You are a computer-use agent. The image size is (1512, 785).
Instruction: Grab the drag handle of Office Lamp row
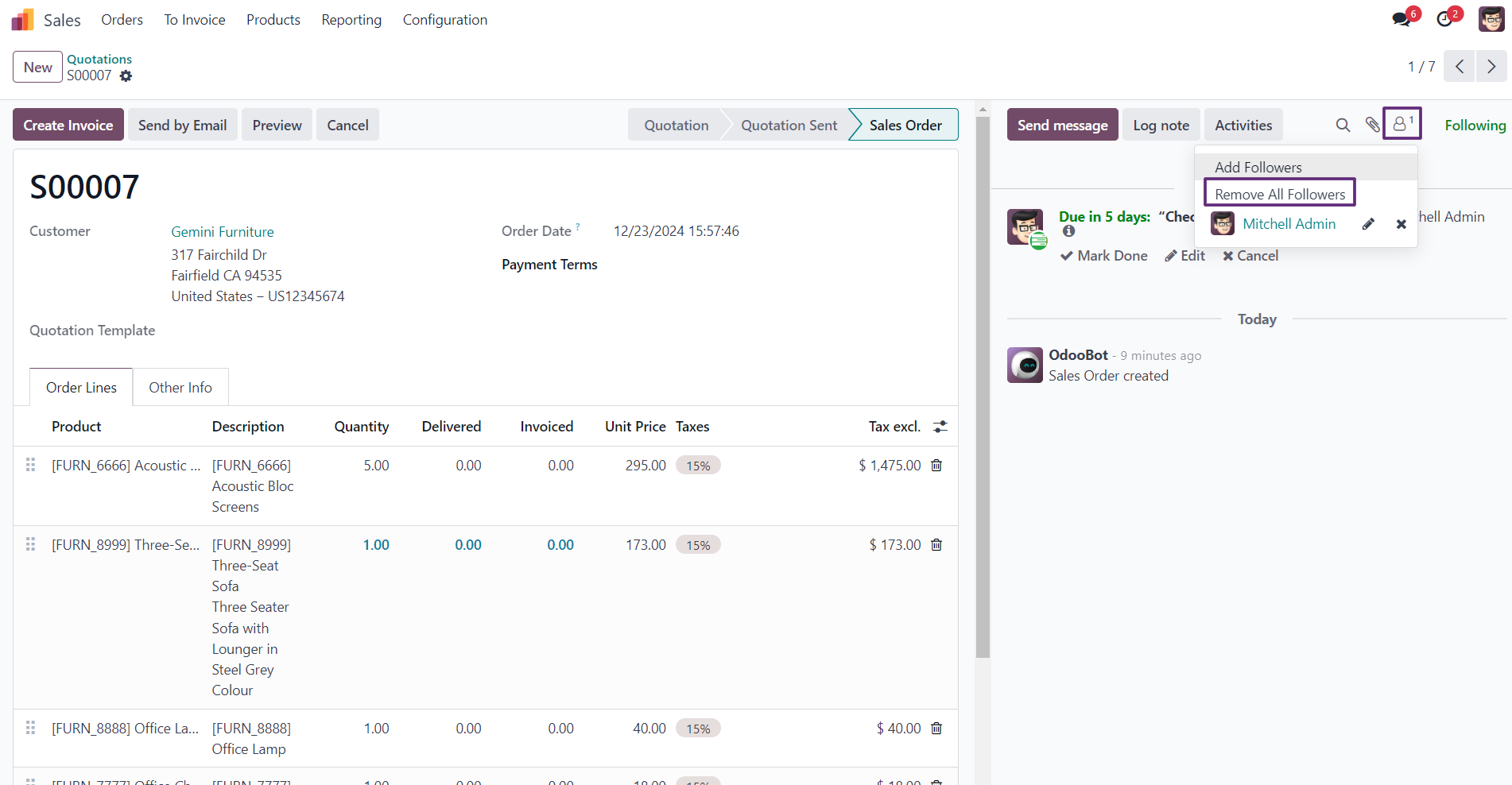pos(31,728)
